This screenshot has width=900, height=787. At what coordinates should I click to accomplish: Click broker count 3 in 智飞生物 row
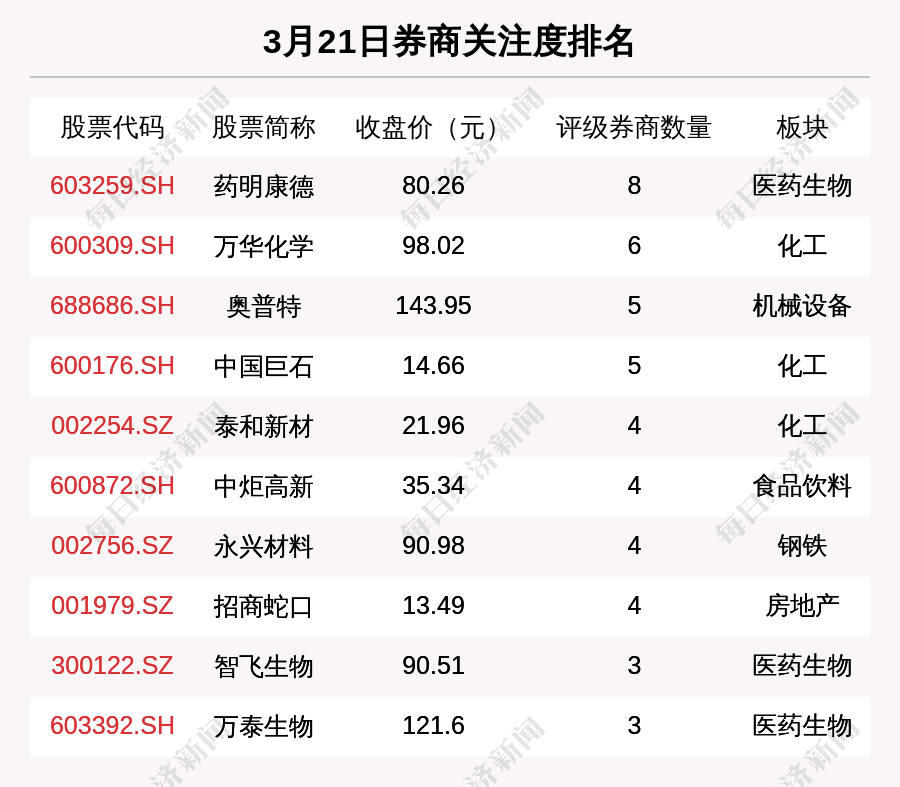[634, 666]
